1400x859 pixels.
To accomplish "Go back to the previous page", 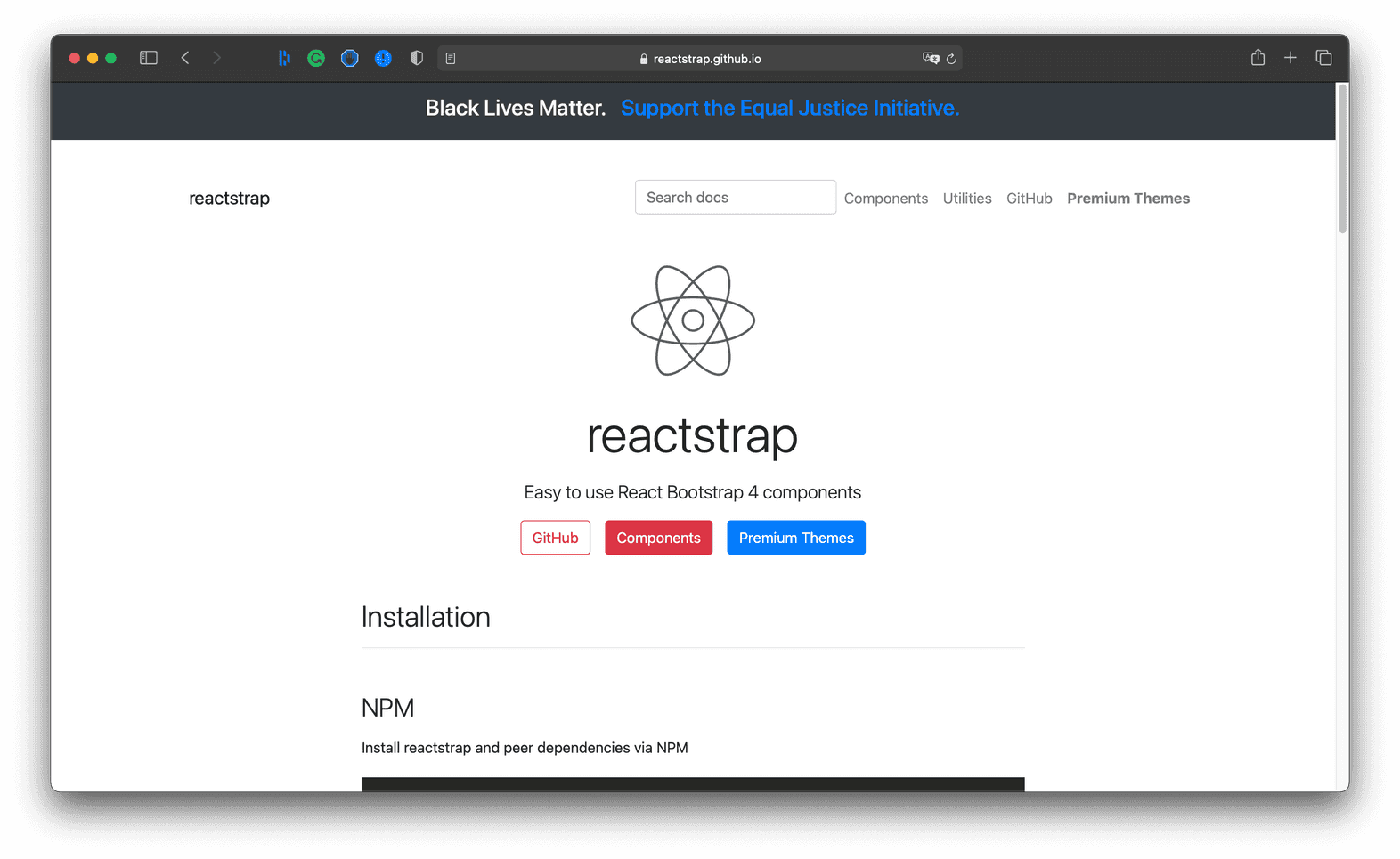I will [185, 58].
